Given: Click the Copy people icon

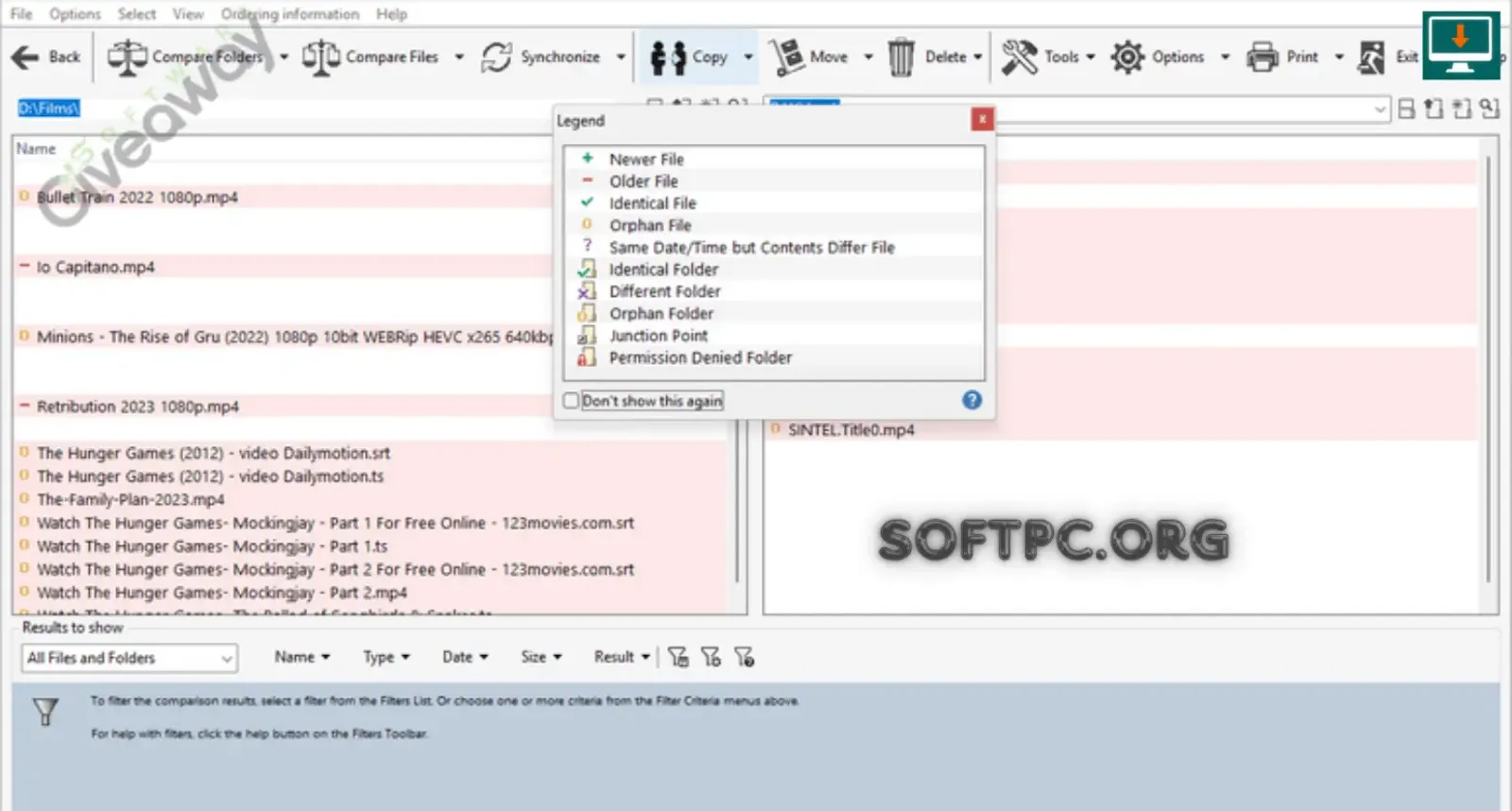Looking at the screenshot, I should coord(668,58).
